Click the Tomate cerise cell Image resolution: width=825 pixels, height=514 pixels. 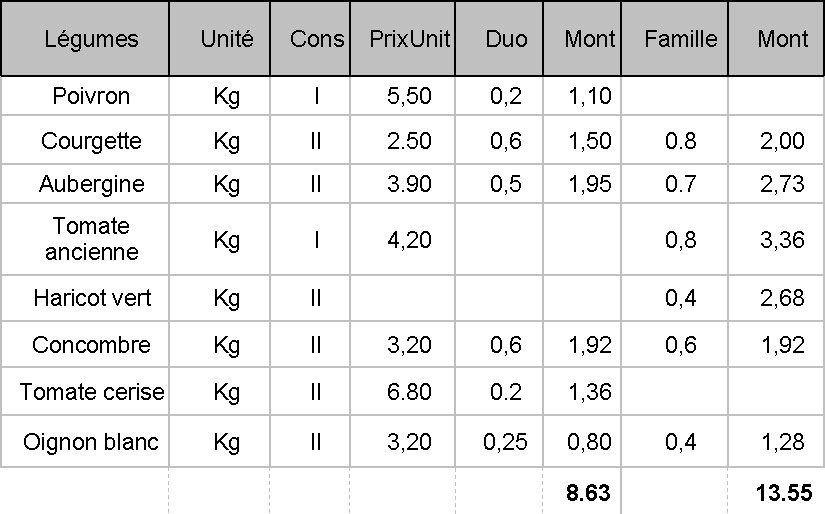tap(91, 392)
